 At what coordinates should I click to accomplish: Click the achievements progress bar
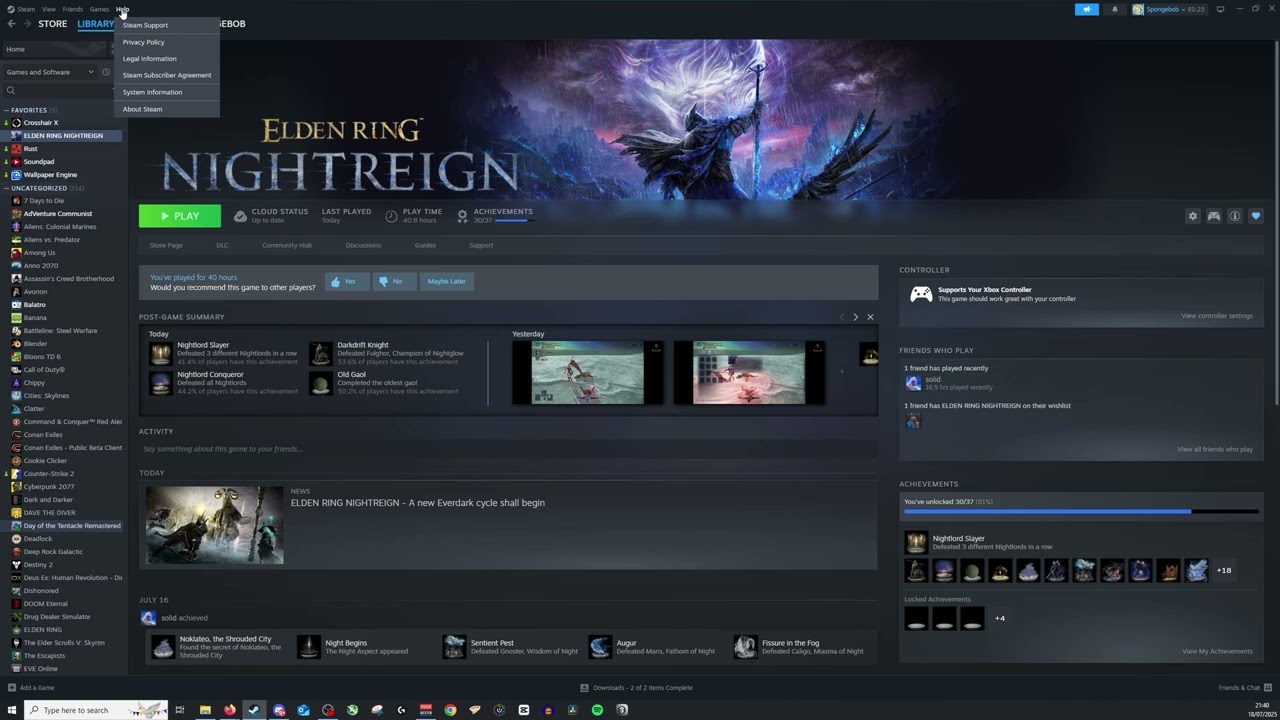pos(1081,511)
